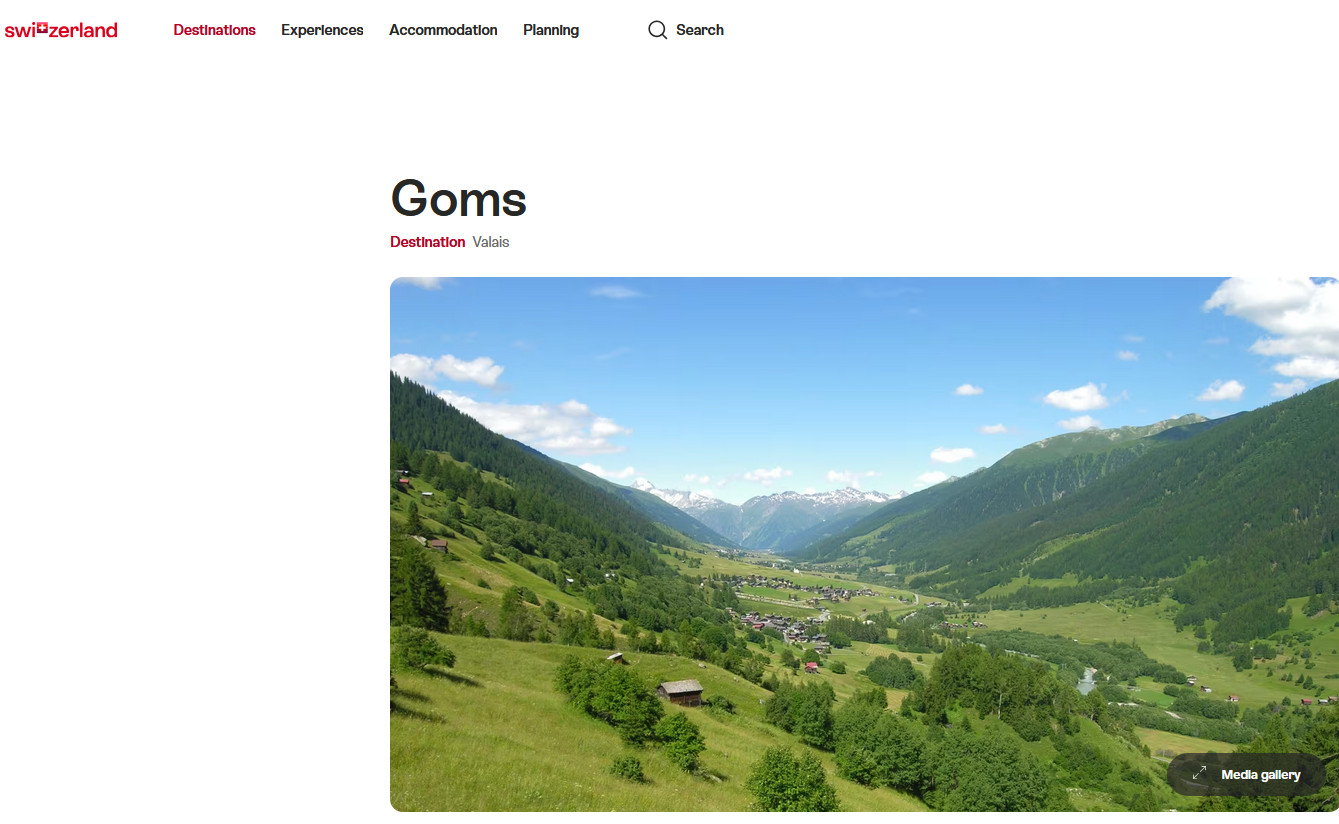Click the expand arrows icon in Media gallery
The width and height of the screenshot is (1339, 824).
1199,775
